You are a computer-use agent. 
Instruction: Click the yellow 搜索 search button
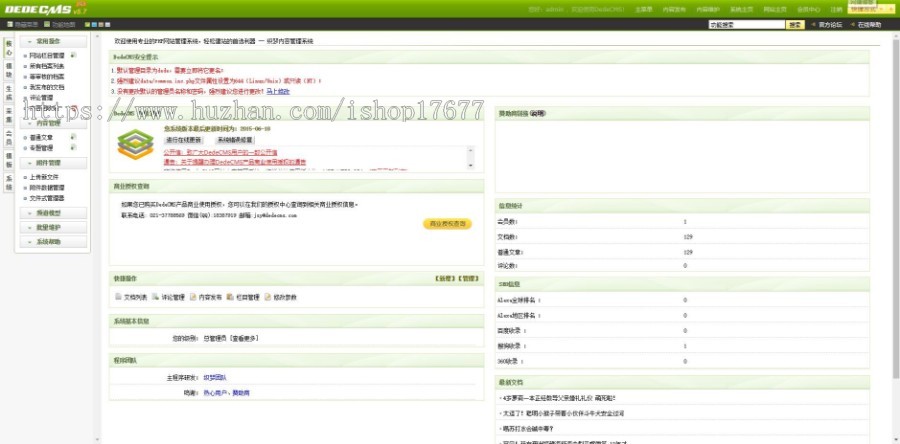click(x=795, y=25)
